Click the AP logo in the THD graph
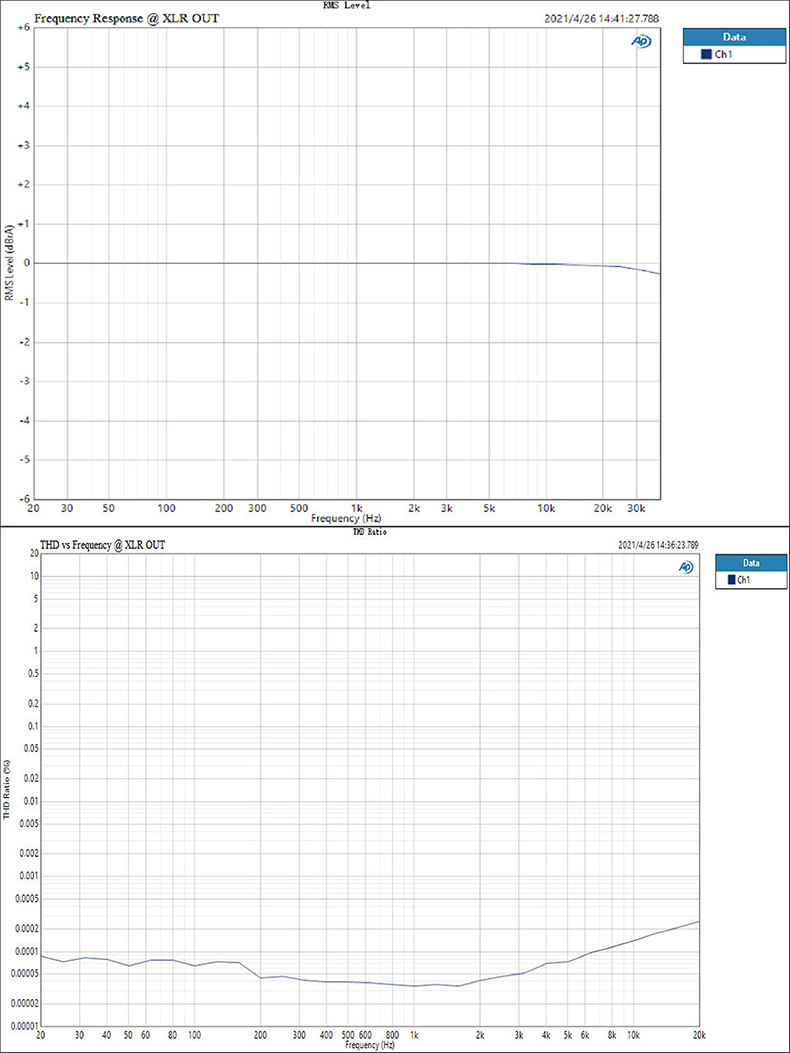This screenshot has height=1053, width=790. point(686,567)
